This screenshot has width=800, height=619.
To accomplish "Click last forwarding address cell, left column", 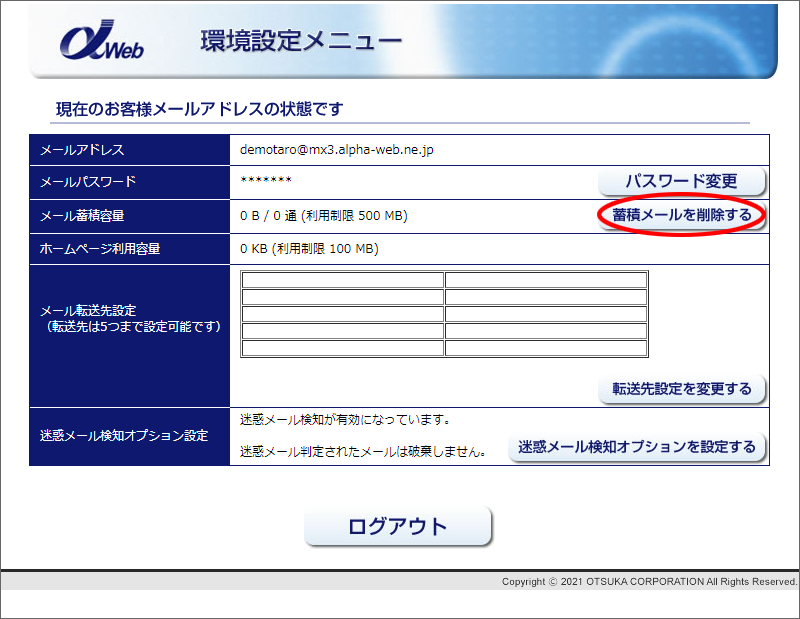I will [342, 348].
